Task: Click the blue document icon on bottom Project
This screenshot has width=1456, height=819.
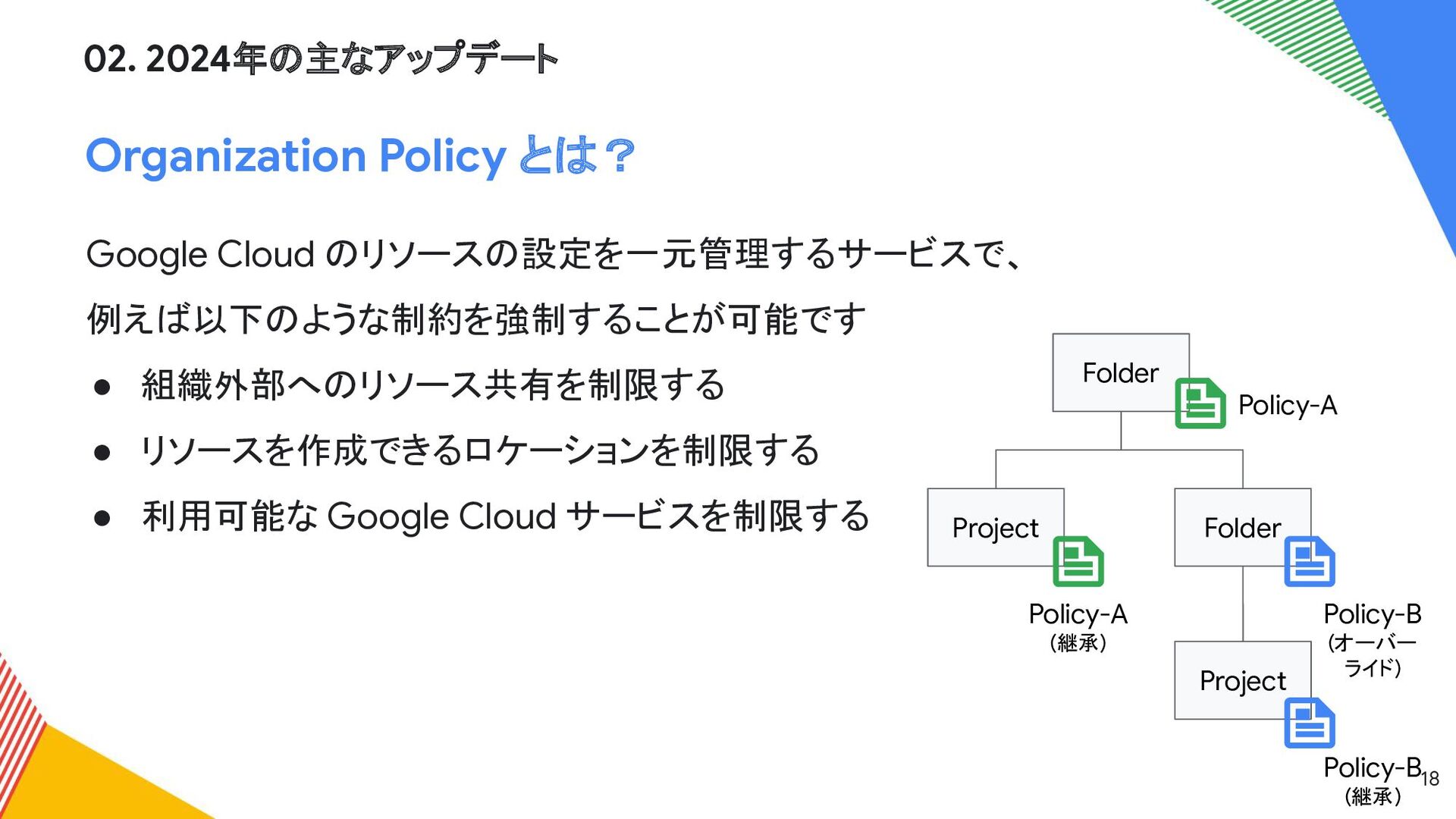Action: coord(1310,723)
